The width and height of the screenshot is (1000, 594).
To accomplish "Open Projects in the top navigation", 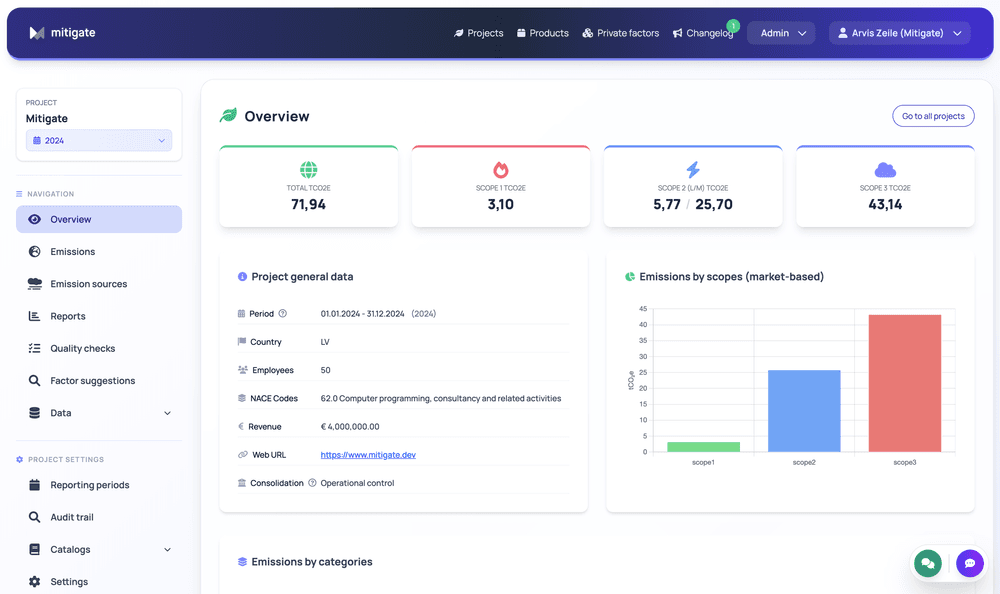I will 478,33.
